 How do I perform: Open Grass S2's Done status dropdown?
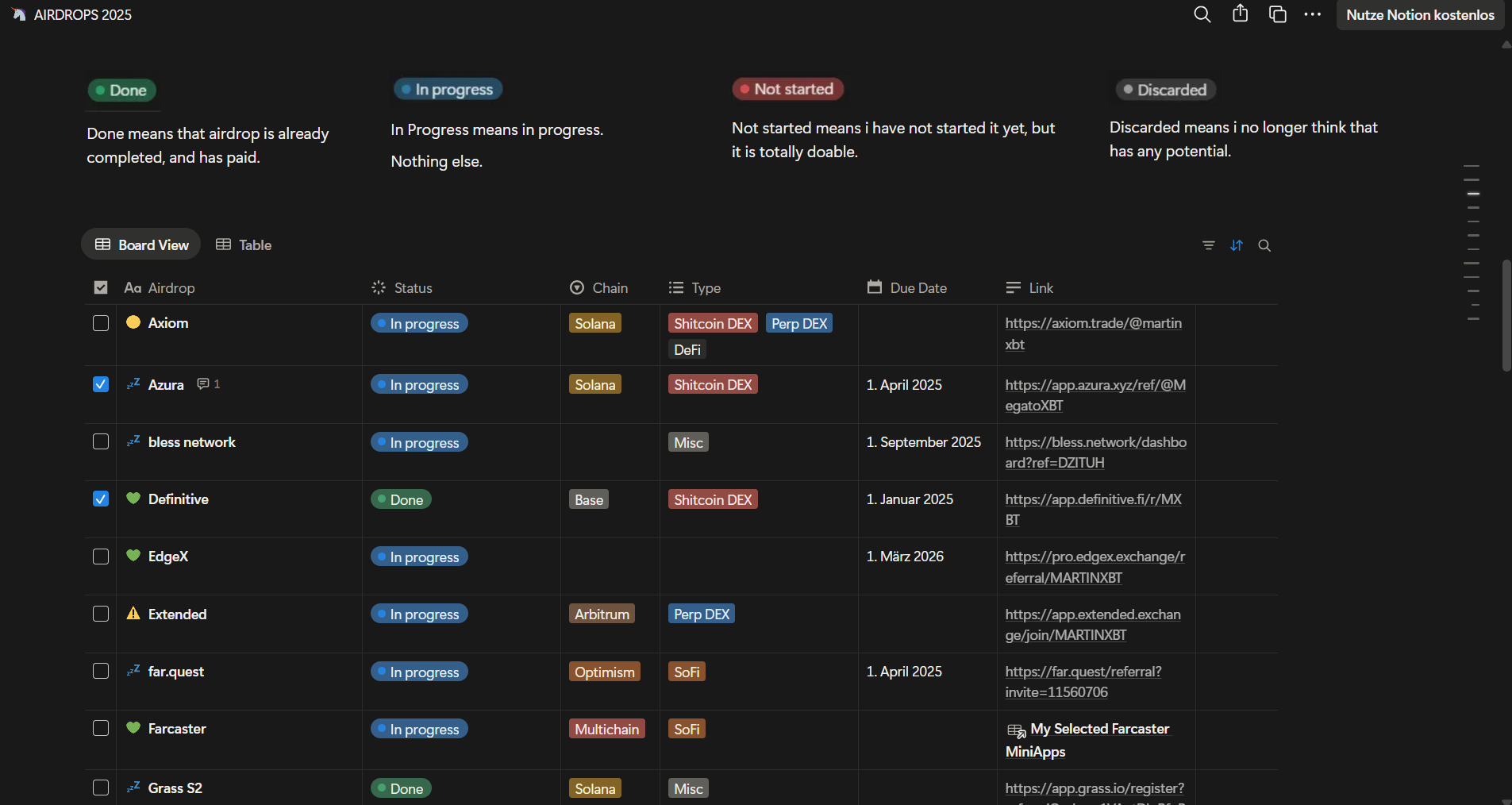pos(401,788)
